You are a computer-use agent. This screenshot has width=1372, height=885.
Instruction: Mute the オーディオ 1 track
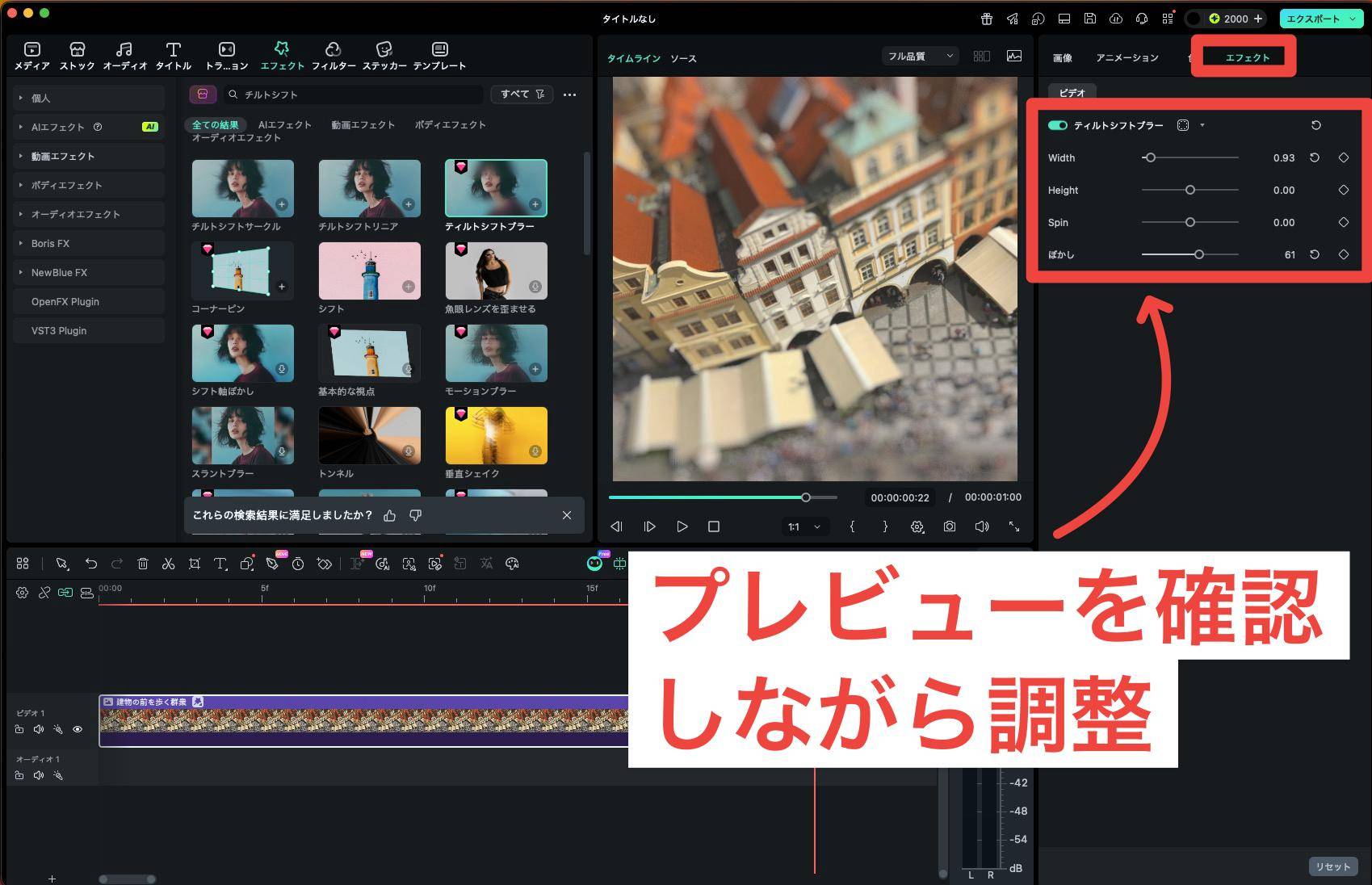[39, 775]
